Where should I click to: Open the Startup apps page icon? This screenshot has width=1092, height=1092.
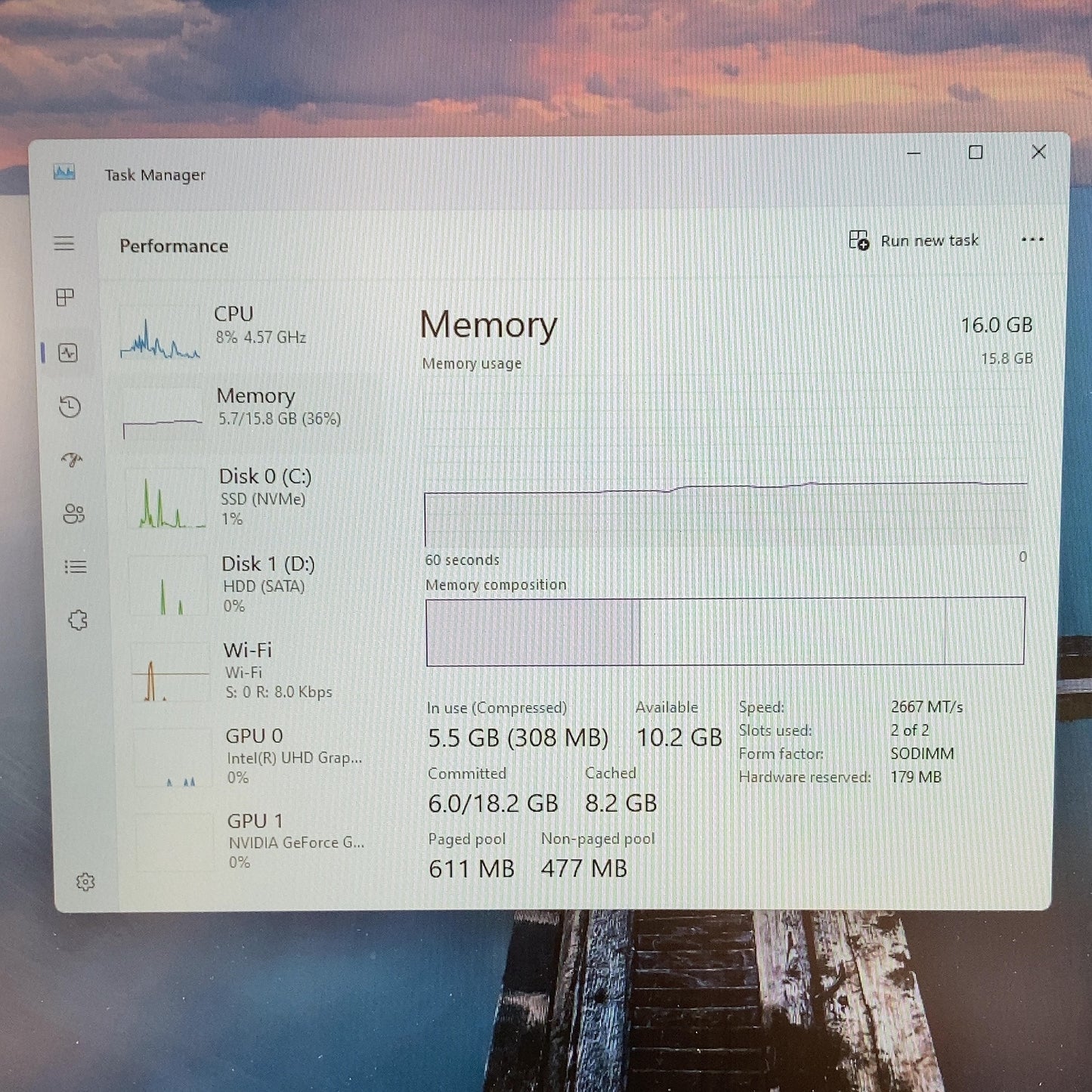(x=72, y=459)
